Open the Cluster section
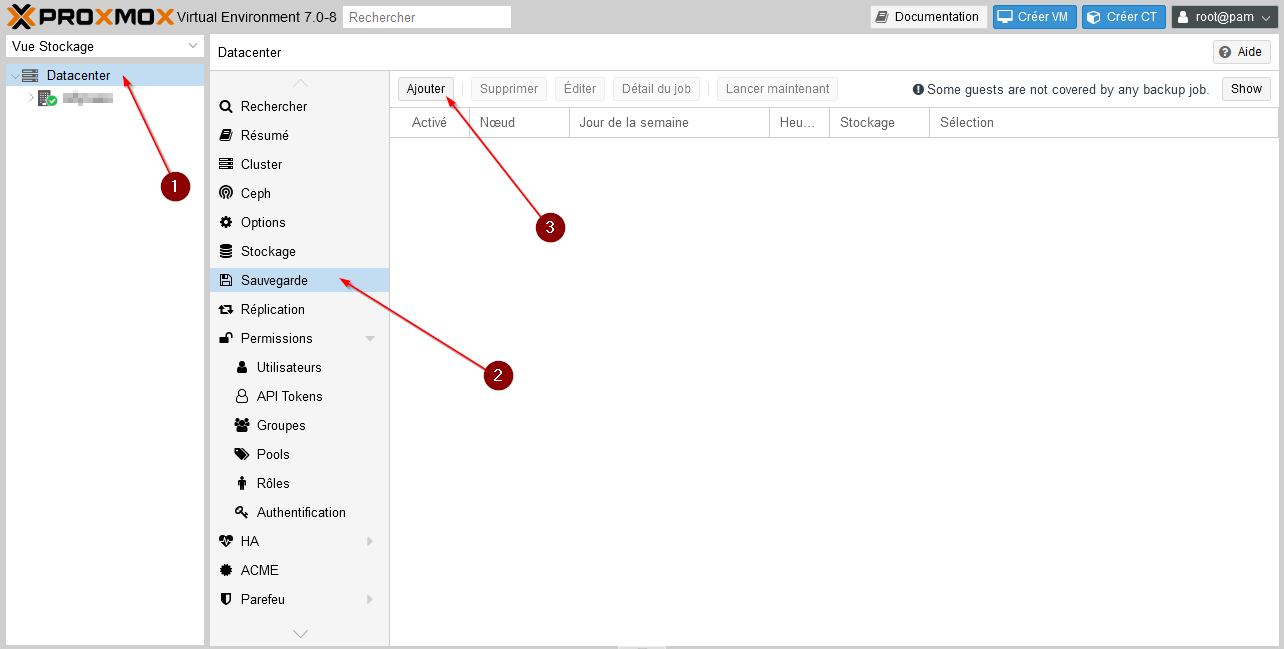Image resolution: width=1284 pixels, height=649 pixels. (x=261, y=164)
